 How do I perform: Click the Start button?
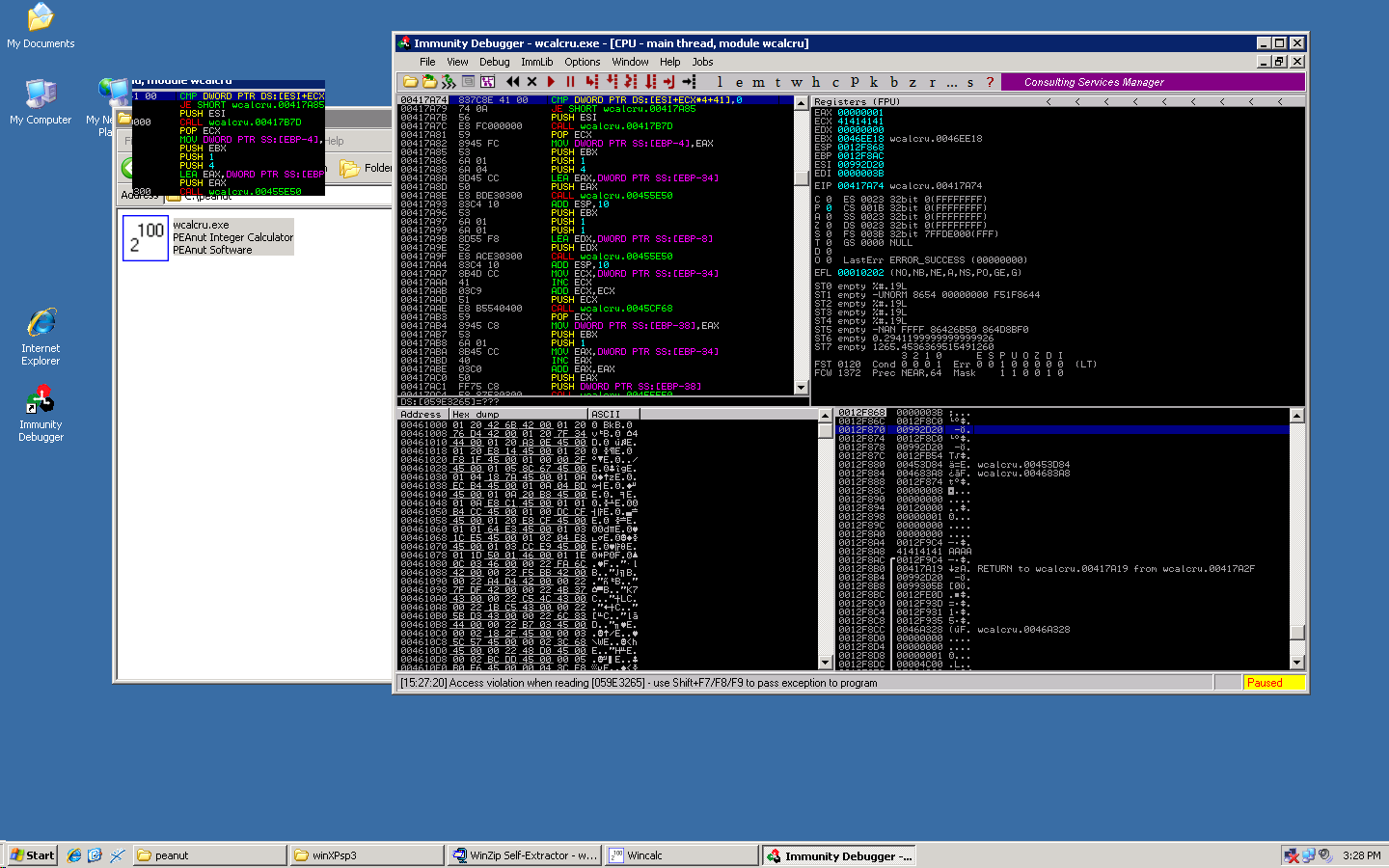pyautogui.click(x=32, y=854)
